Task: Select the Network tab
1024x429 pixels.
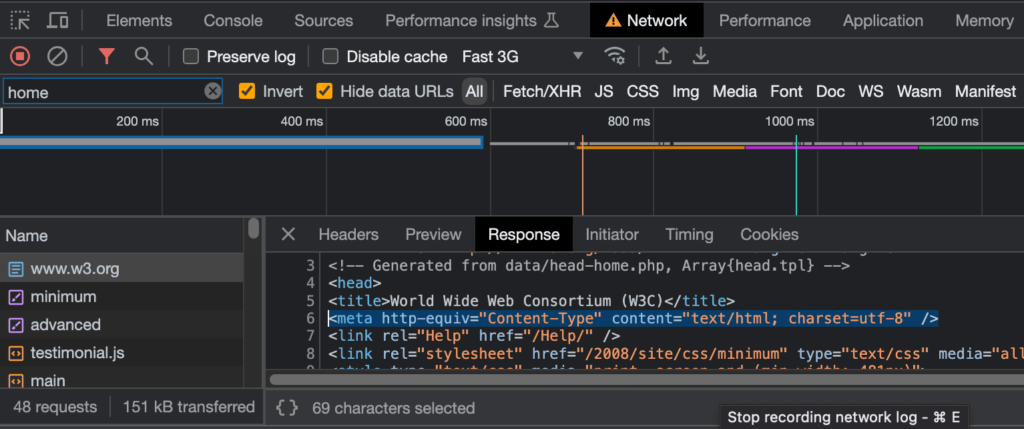Action: click(x=647, y=20)
